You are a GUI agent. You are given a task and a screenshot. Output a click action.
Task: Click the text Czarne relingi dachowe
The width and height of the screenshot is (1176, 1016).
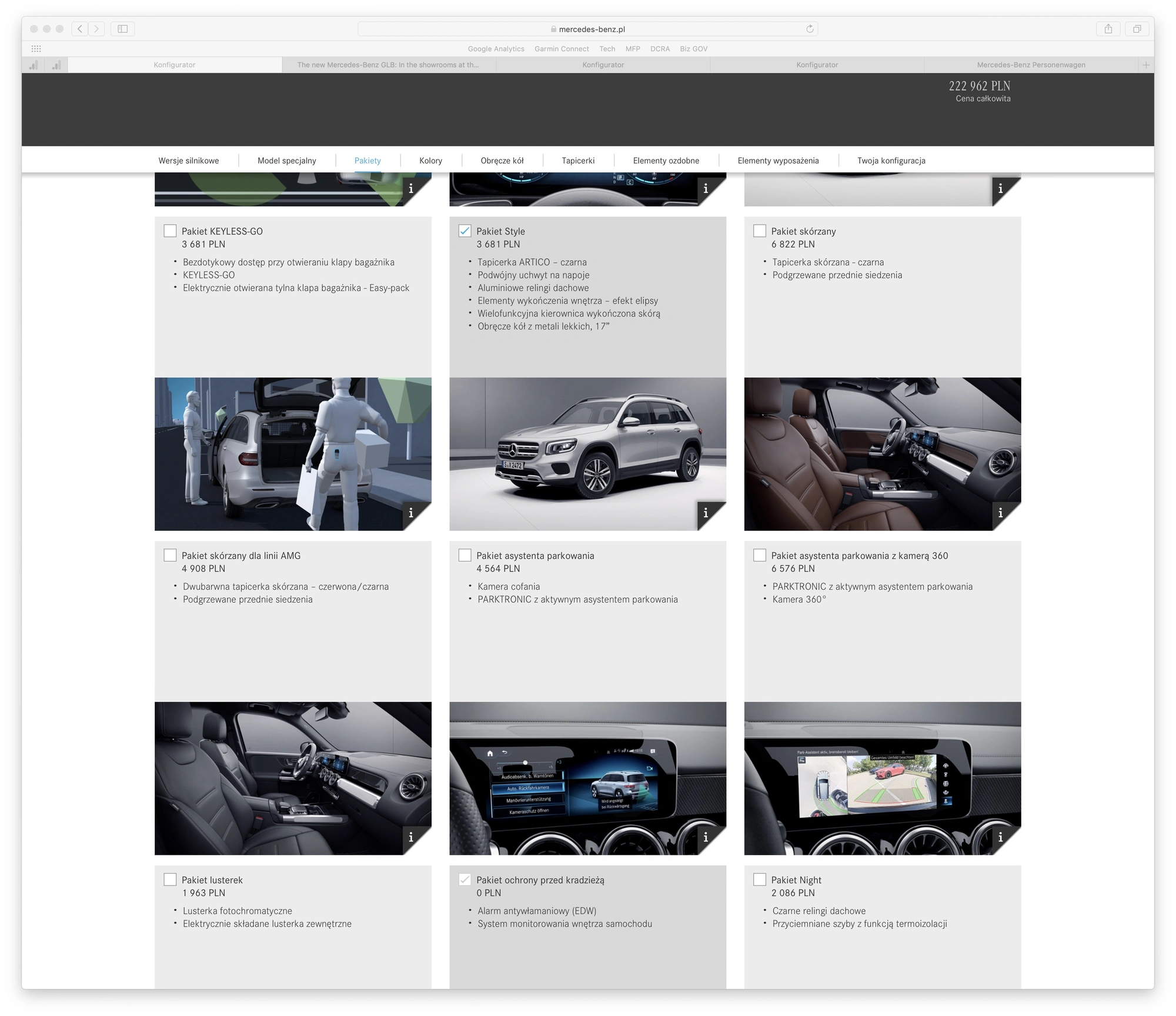pos(819,911)
